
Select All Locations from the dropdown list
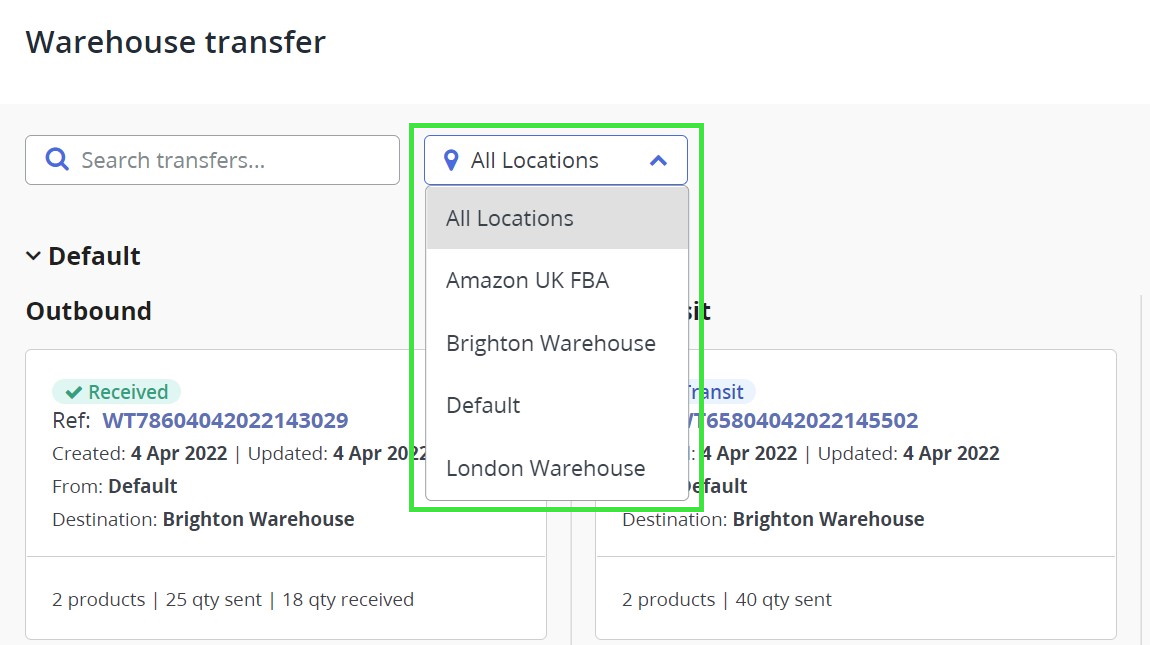pos(510,218)
